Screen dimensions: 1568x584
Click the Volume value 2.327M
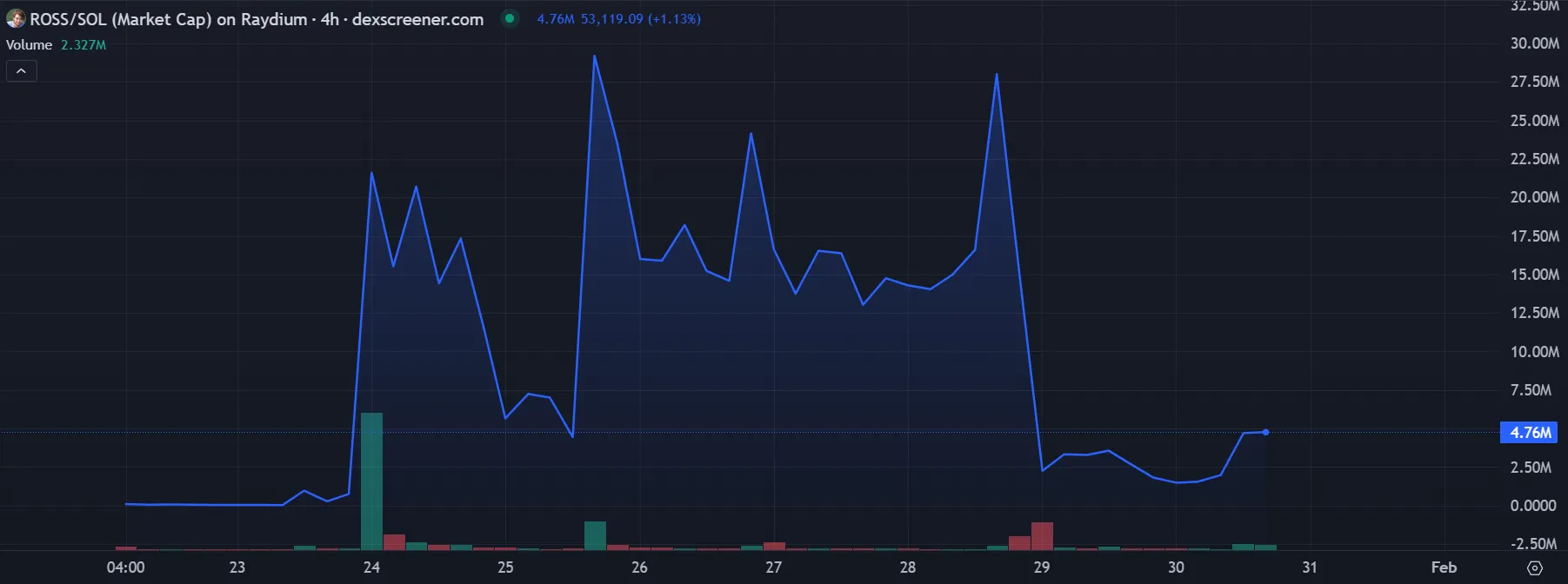[x=83, y=45]
